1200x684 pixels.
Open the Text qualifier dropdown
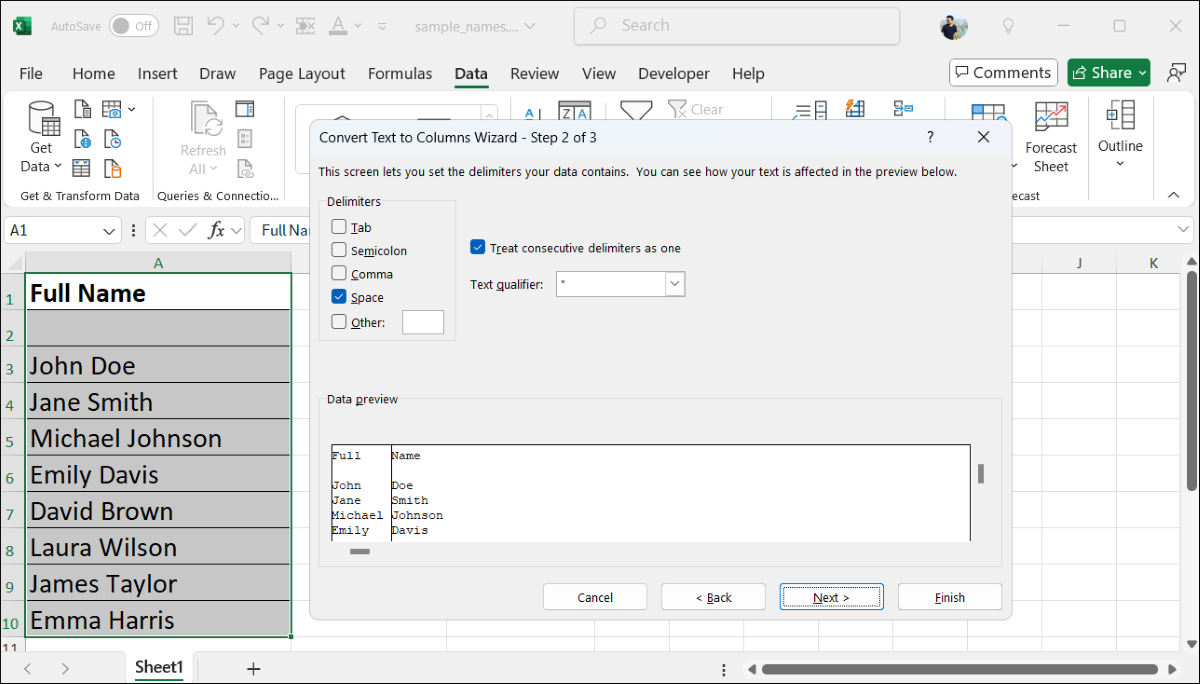pos(675,284)
